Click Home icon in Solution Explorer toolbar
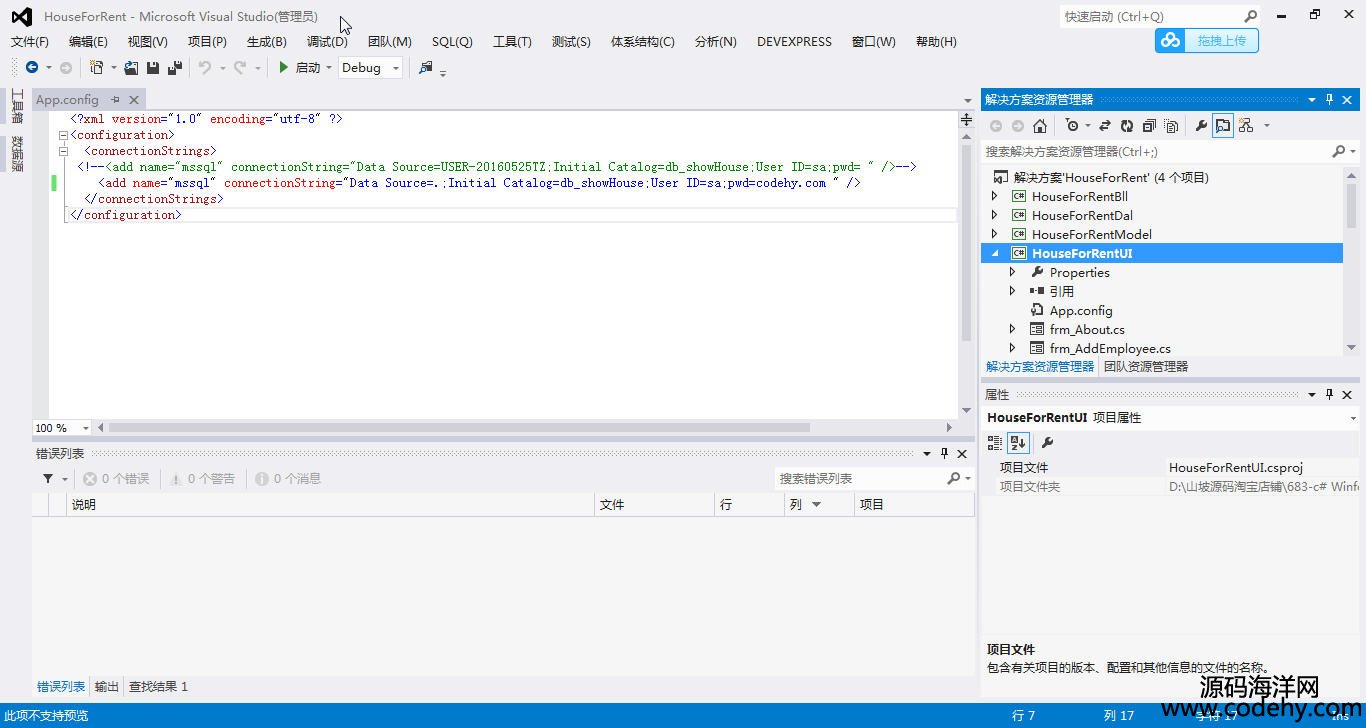The height and width of the screenshot is (728, 1366). (x=1040, y=126)
